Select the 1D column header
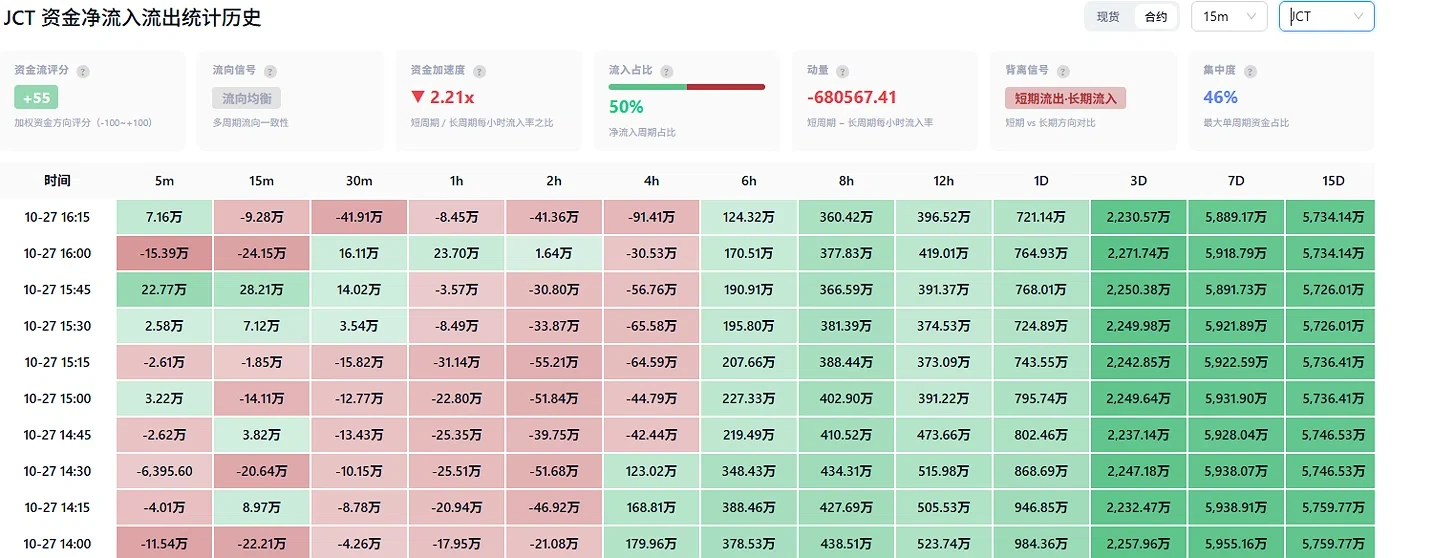1433x558 pixels. coord(1041,181)
